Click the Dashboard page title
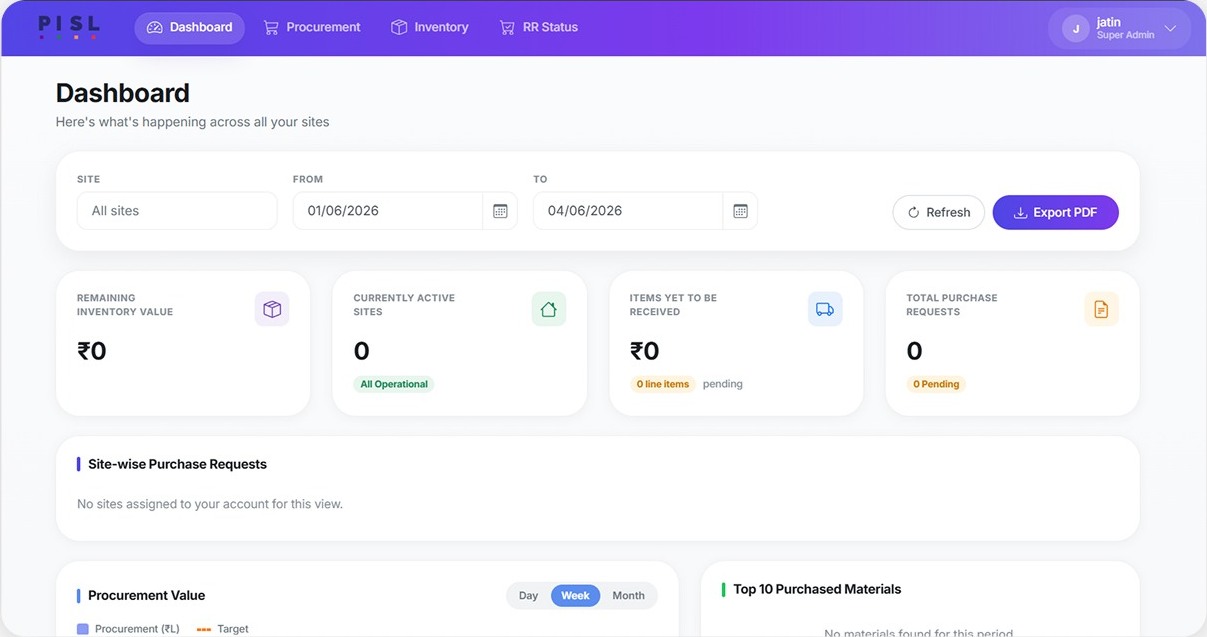Screen dimensions: 1207x637 (122, 93)
